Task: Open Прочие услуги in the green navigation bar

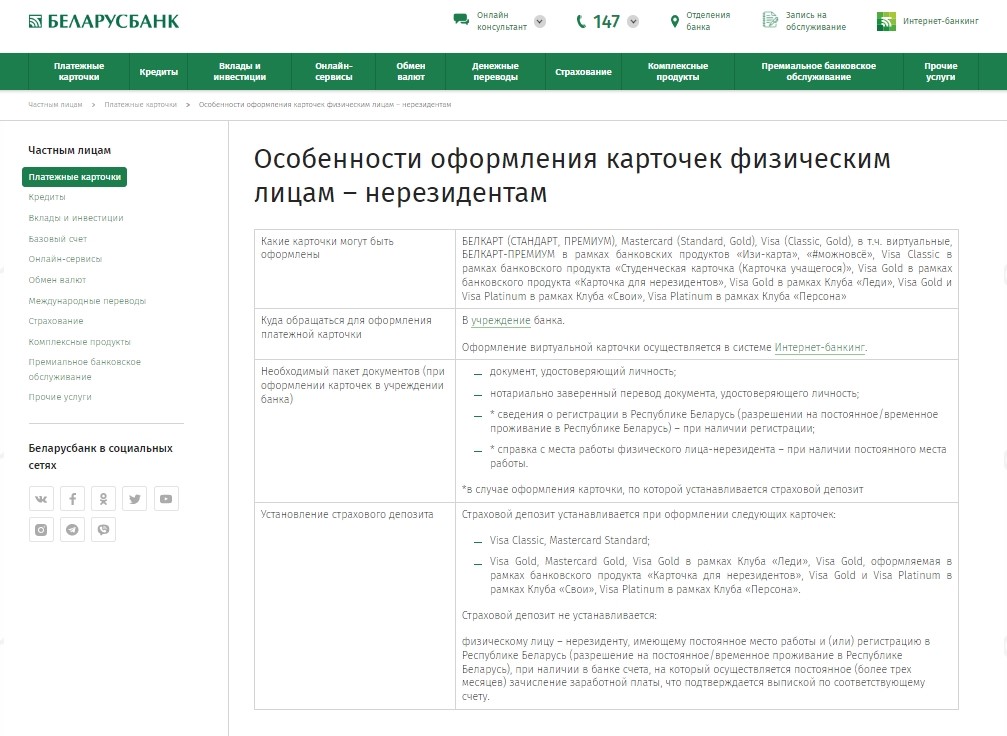Action: [941, 71]
